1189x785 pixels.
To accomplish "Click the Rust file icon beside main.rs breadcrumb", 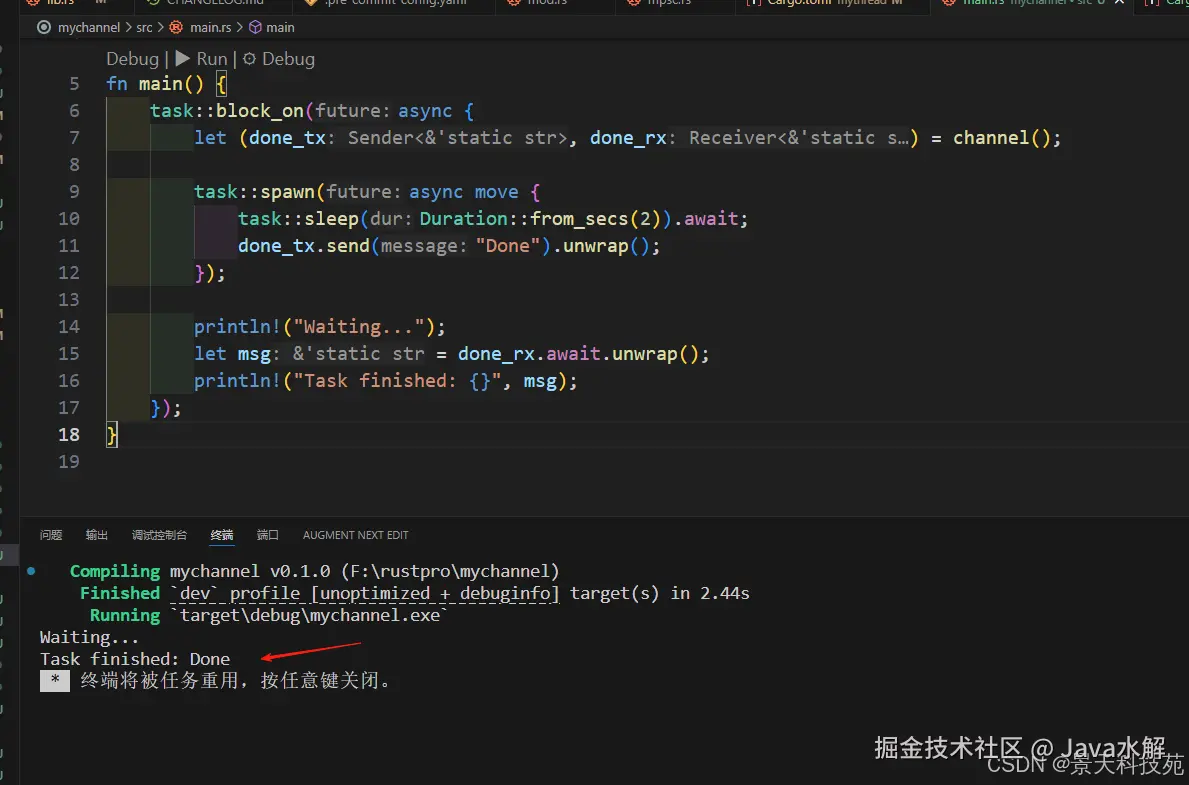I will [x=176, y=27].
